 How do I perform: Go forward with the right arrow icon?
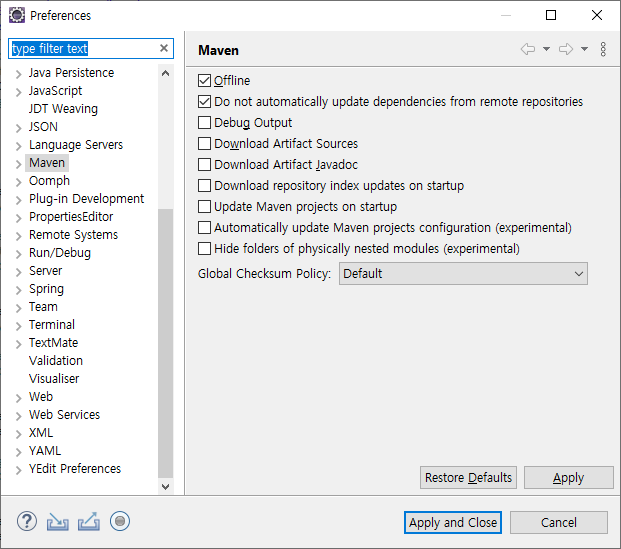566,49
